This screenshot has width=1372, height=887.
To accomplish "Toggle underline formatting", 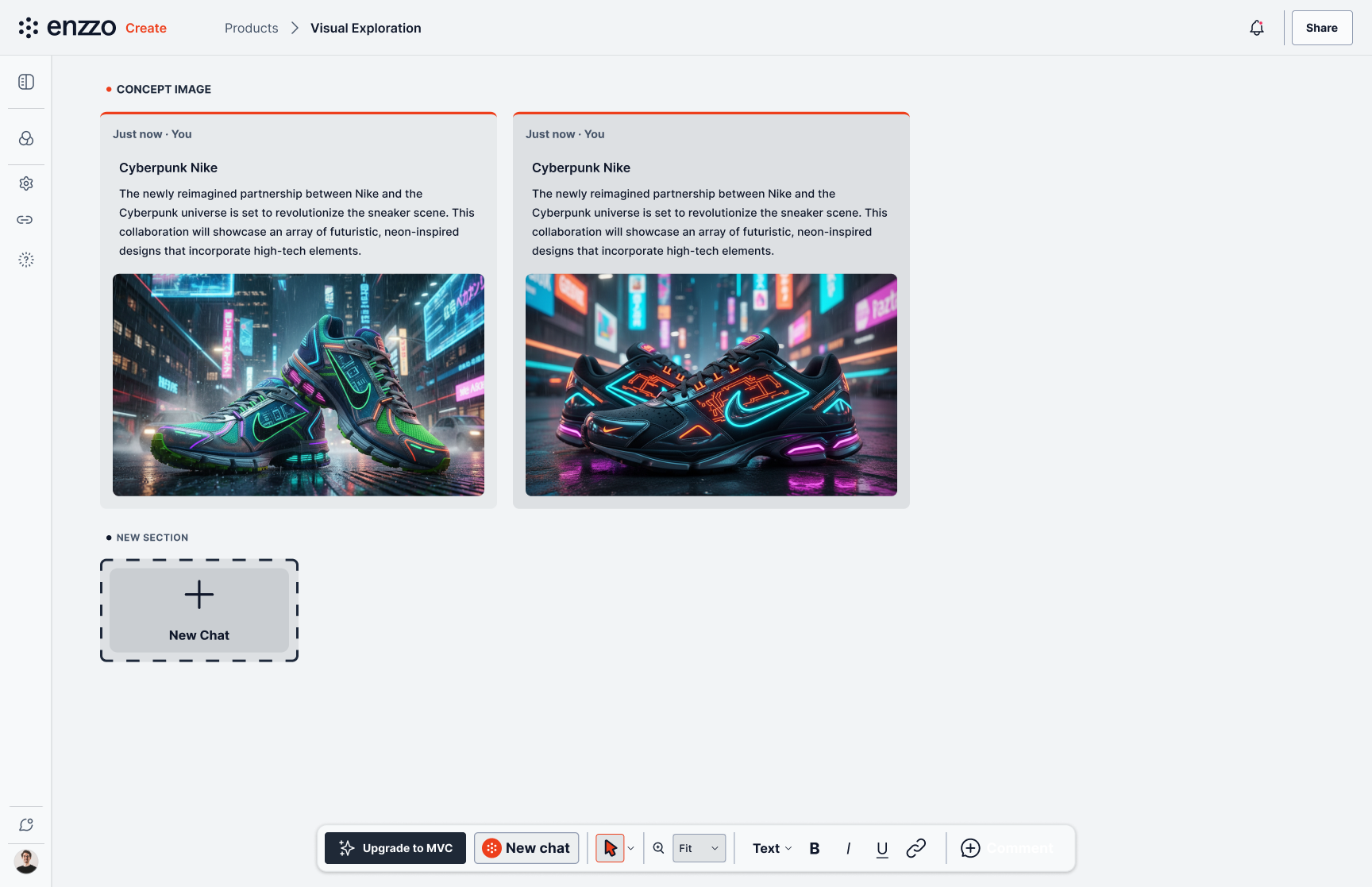I will pyautogui.click(x=882, y=849).
